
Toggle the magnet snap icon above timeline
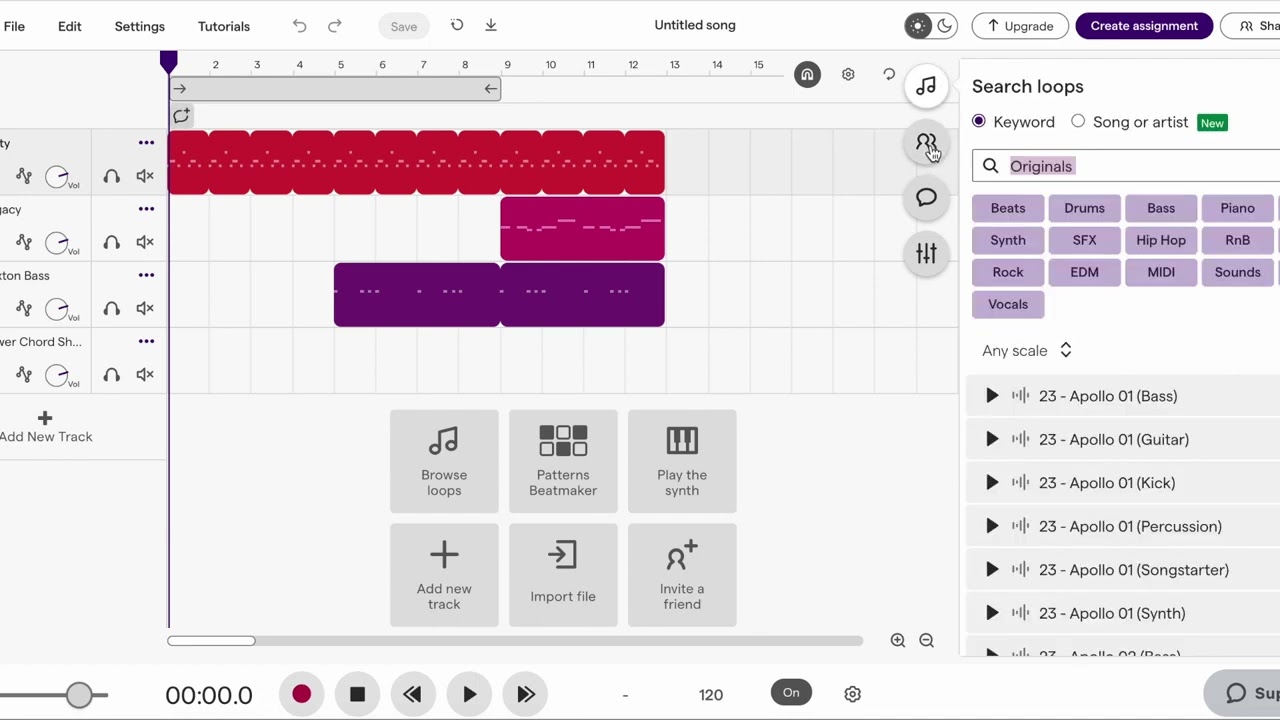(x=807, y=74)
